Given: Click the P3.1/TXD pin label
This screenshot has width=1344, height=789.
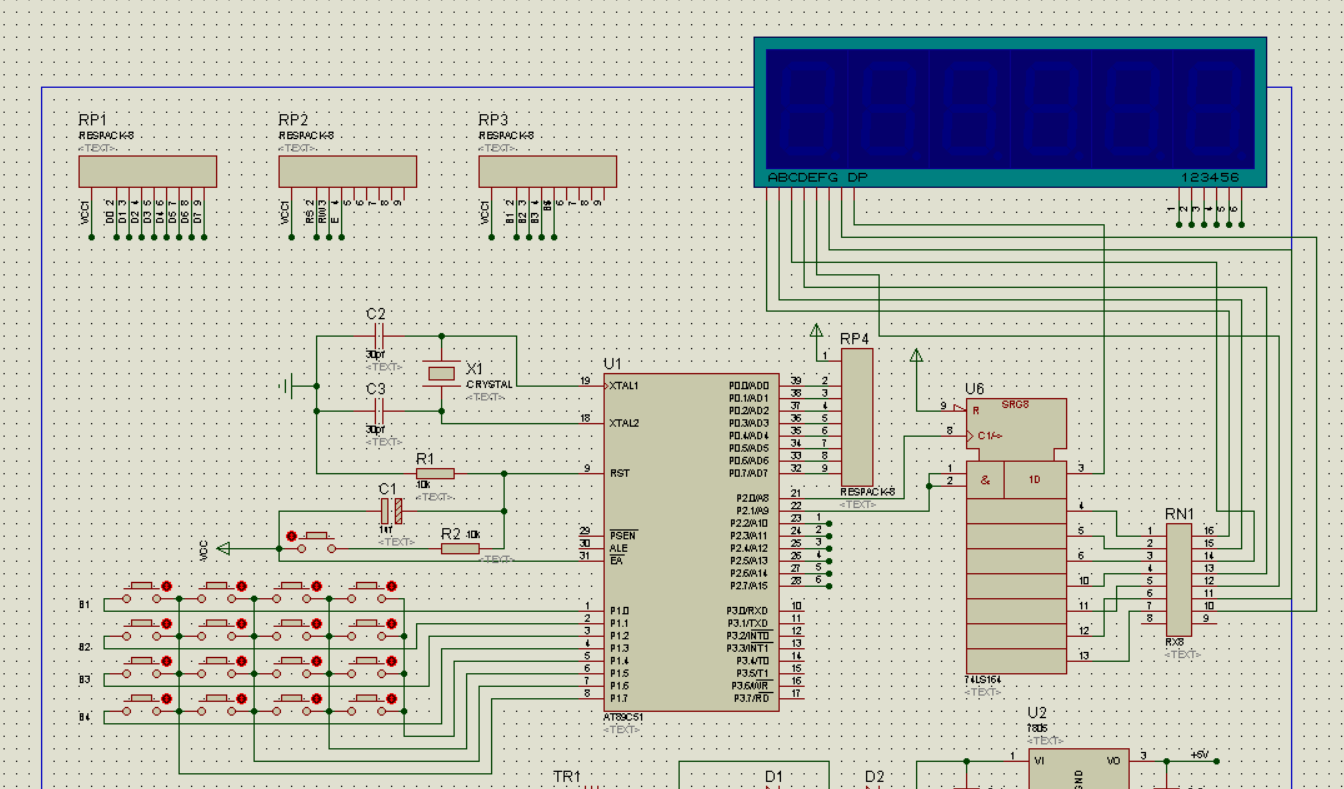Looking at the screenshot, I should pyautogui.click(x=747, y=623).
